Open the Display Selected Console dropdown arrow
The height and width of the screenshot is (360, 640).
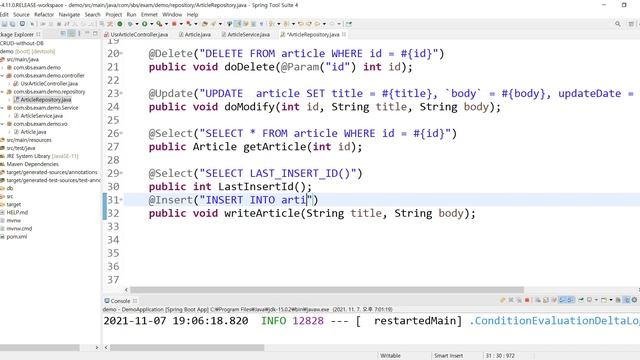coord(596,300)
